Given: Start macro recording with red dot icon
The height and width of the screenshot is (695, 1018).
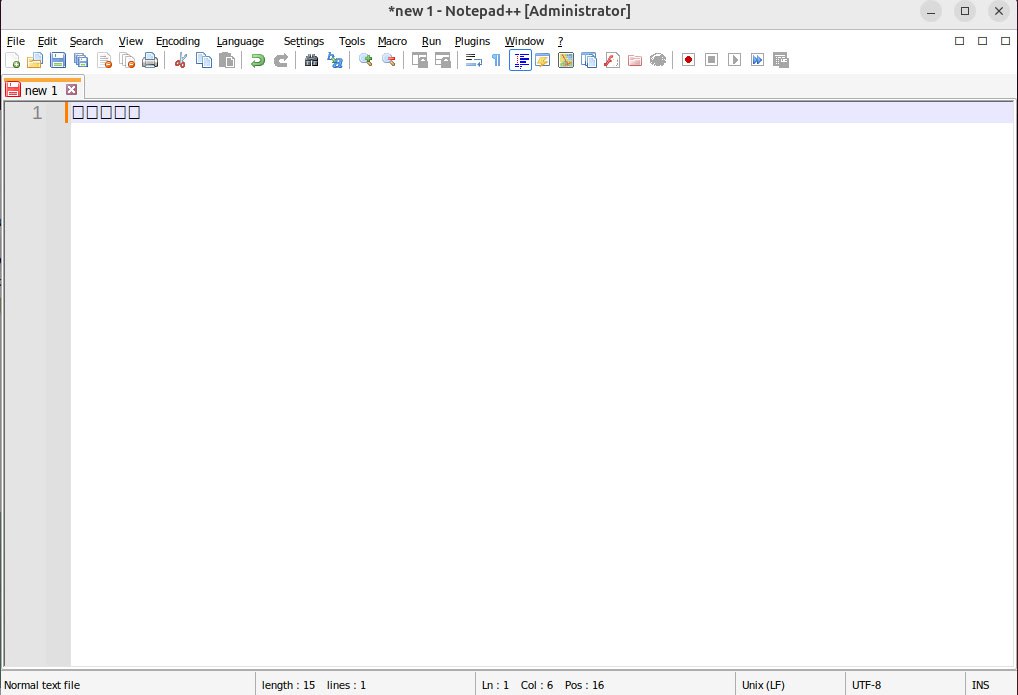Looking at the screenshot, I should click(x=688, y=60).
